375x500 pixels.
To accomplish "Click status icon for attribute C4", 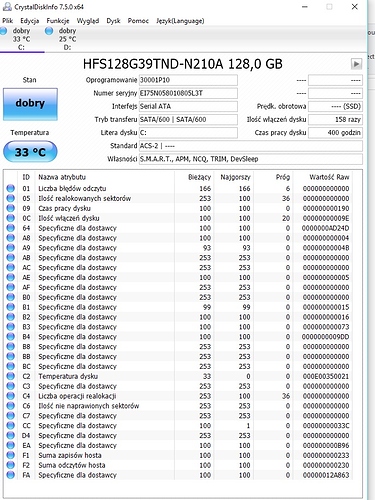I will tap(11, 396).
